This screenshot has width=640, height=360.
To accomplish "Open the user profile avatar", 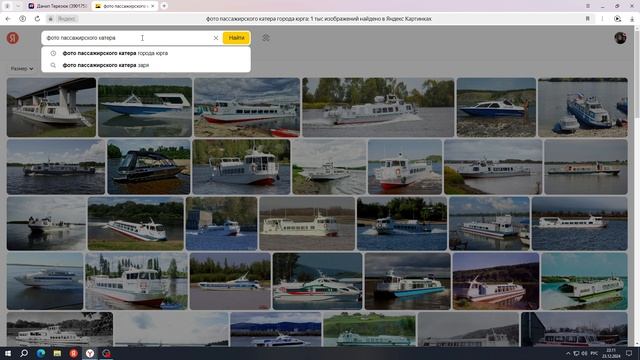I will pos(620,38).
